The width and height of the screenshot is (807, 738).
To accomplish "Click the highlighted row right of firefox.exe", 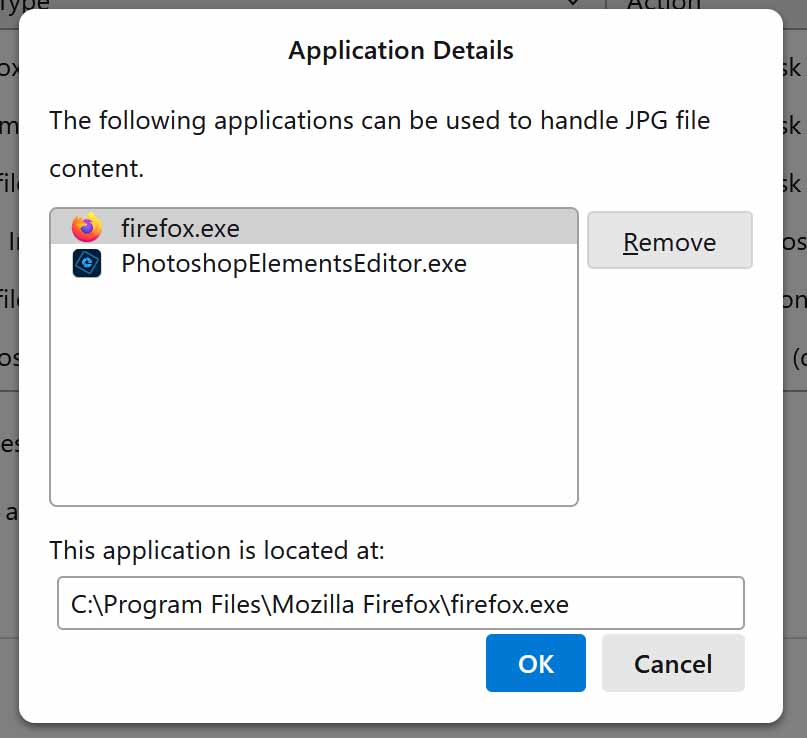I will pyautogui.click(x=420, y=228).
